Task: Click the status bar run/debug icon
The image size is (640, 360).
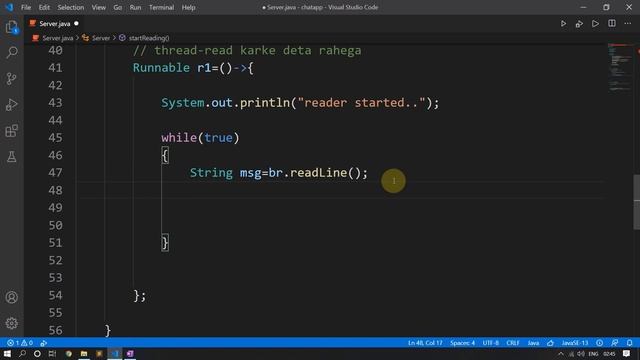Action: point(44,343)
